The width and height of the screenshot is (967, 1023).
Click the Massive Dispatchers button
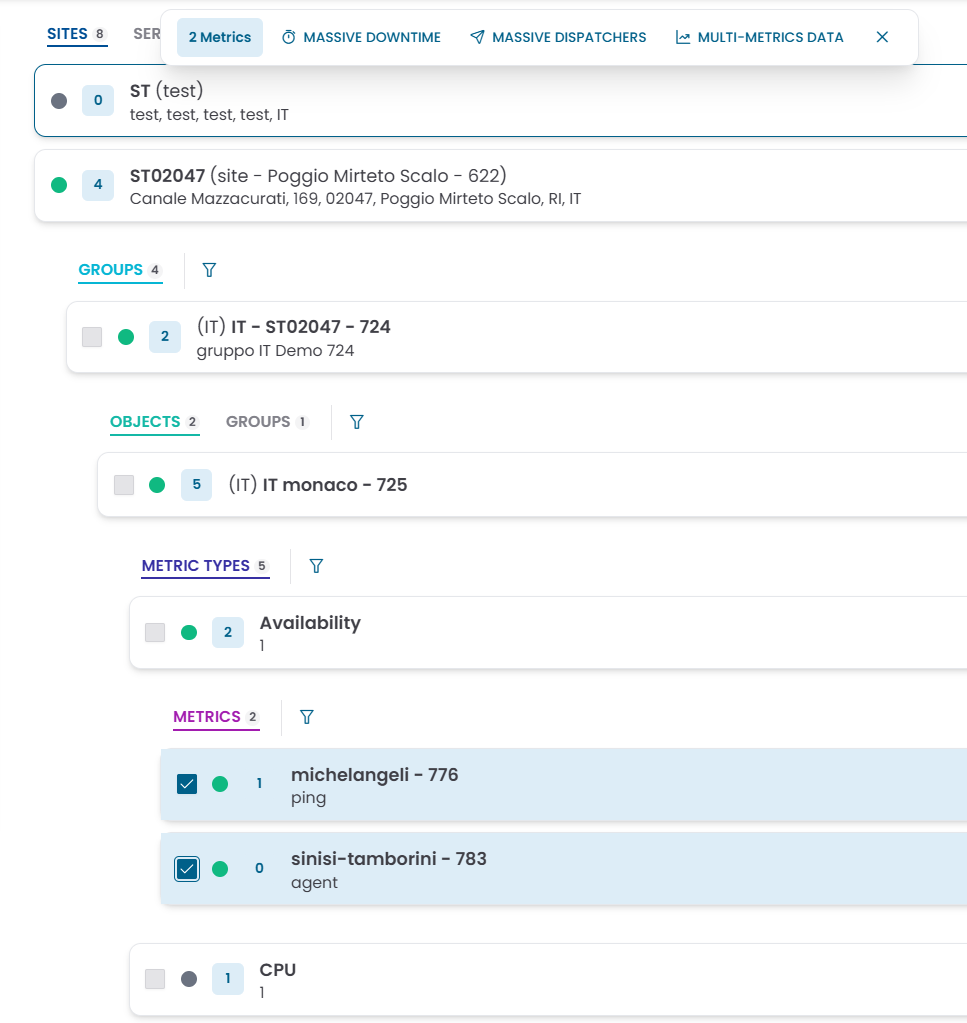pyautogui.click(x=558, y=37)
